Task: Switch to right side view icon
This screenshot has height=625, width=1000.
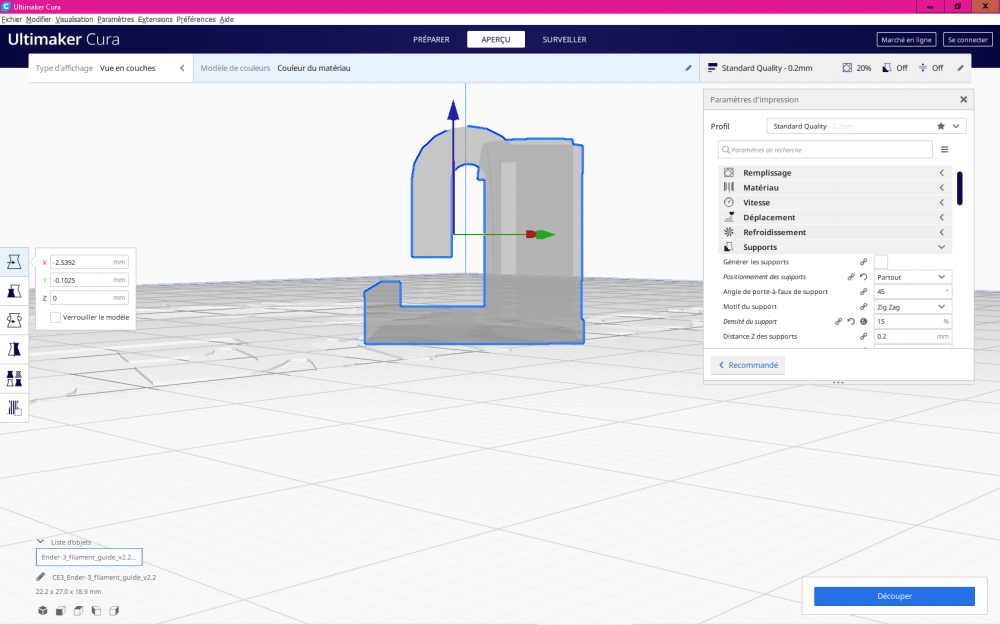Action: 114,611
